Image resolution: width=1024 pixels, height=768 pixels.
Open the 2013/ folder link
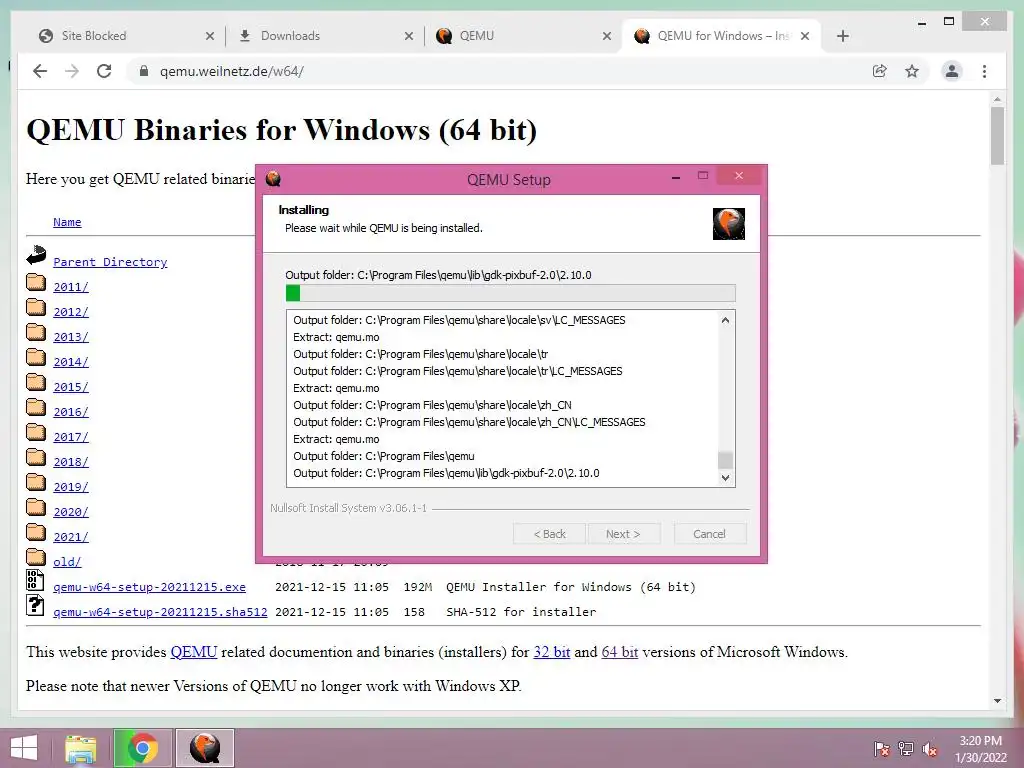point(71,337)
